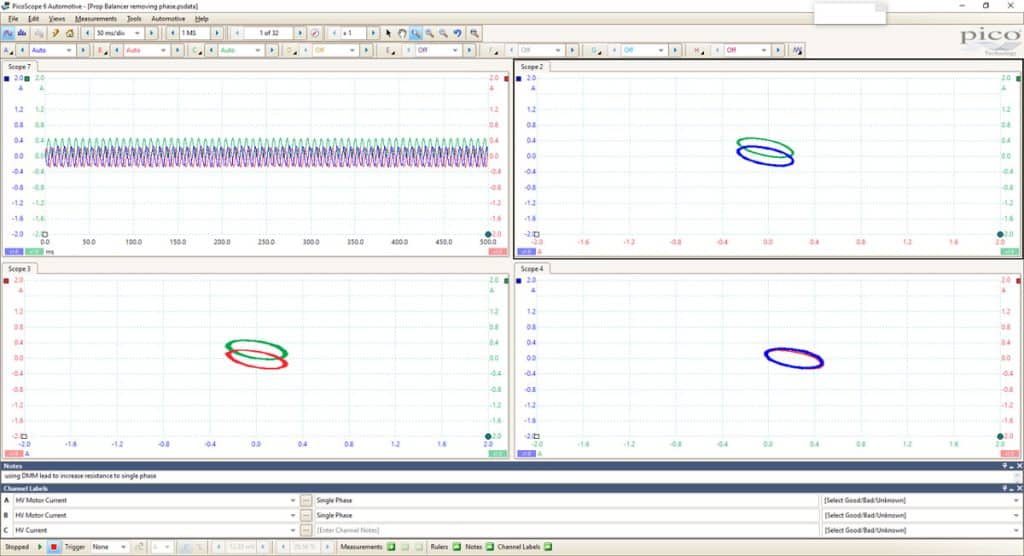This screenshot has height=556, width=1024.
Task: Click Channel C Enter Channel Notes field
Action: pyautogui.click(x=566, y=531)
